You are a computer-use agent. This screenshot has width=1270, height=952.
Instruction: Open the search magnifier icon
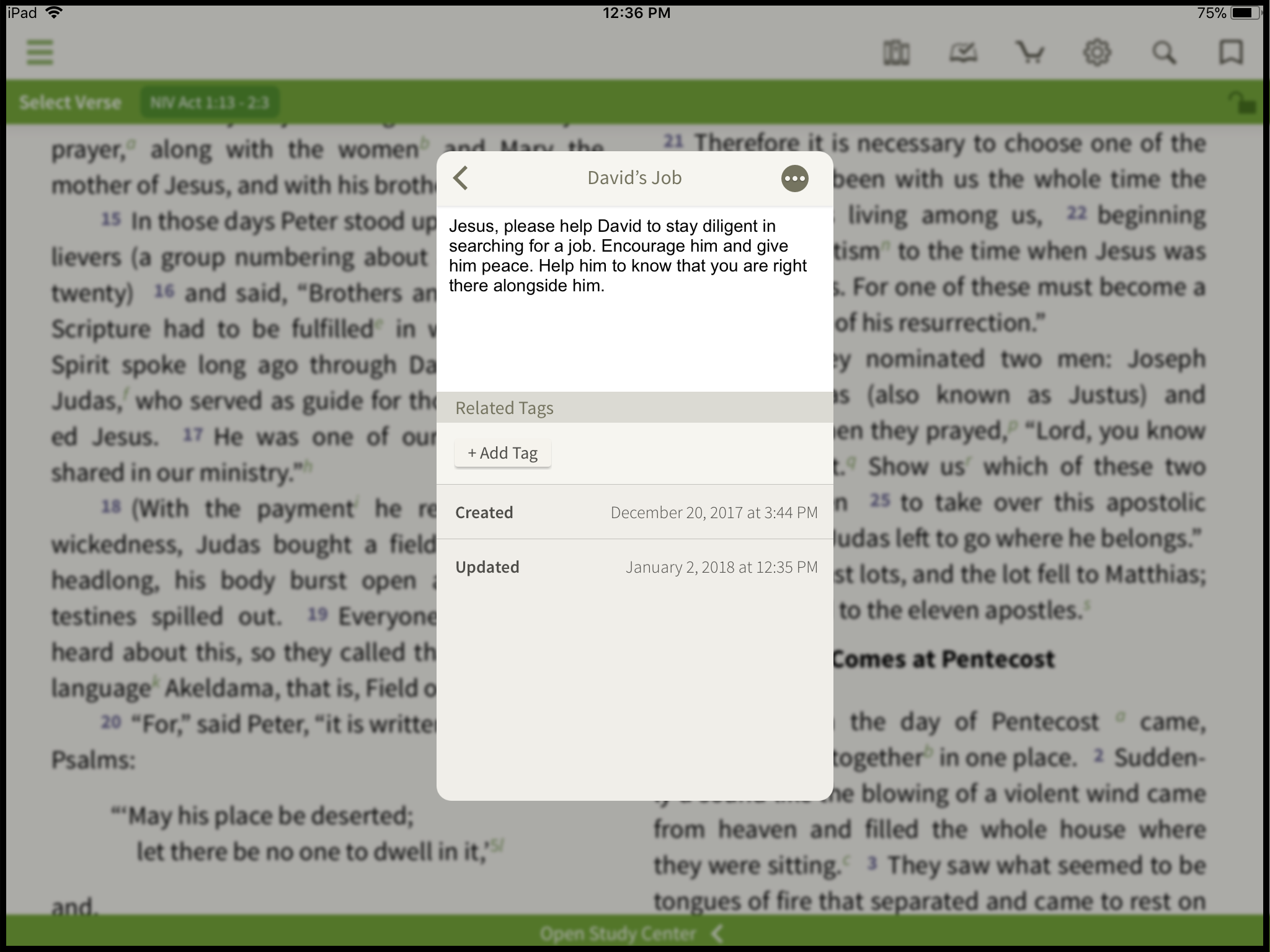[1164, 53]
